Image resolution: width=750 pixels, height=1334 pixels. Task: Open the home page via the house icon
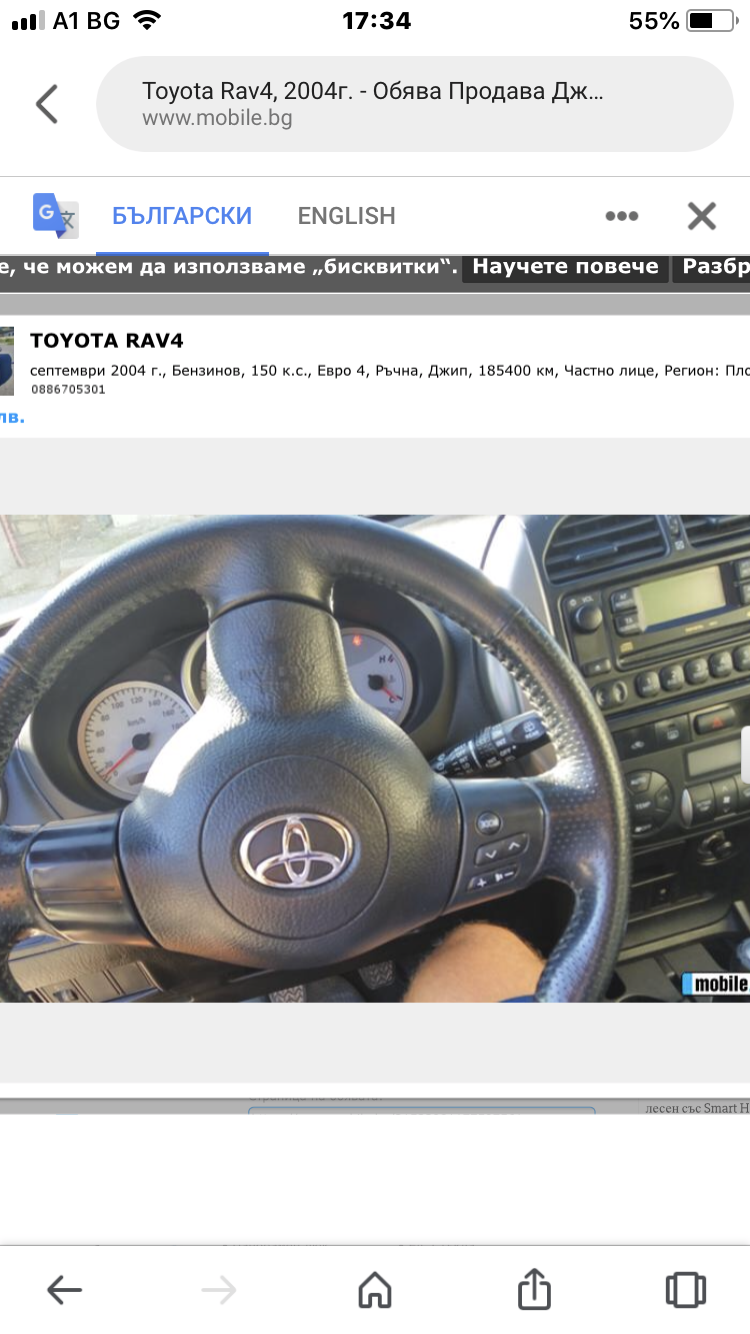375,1290
